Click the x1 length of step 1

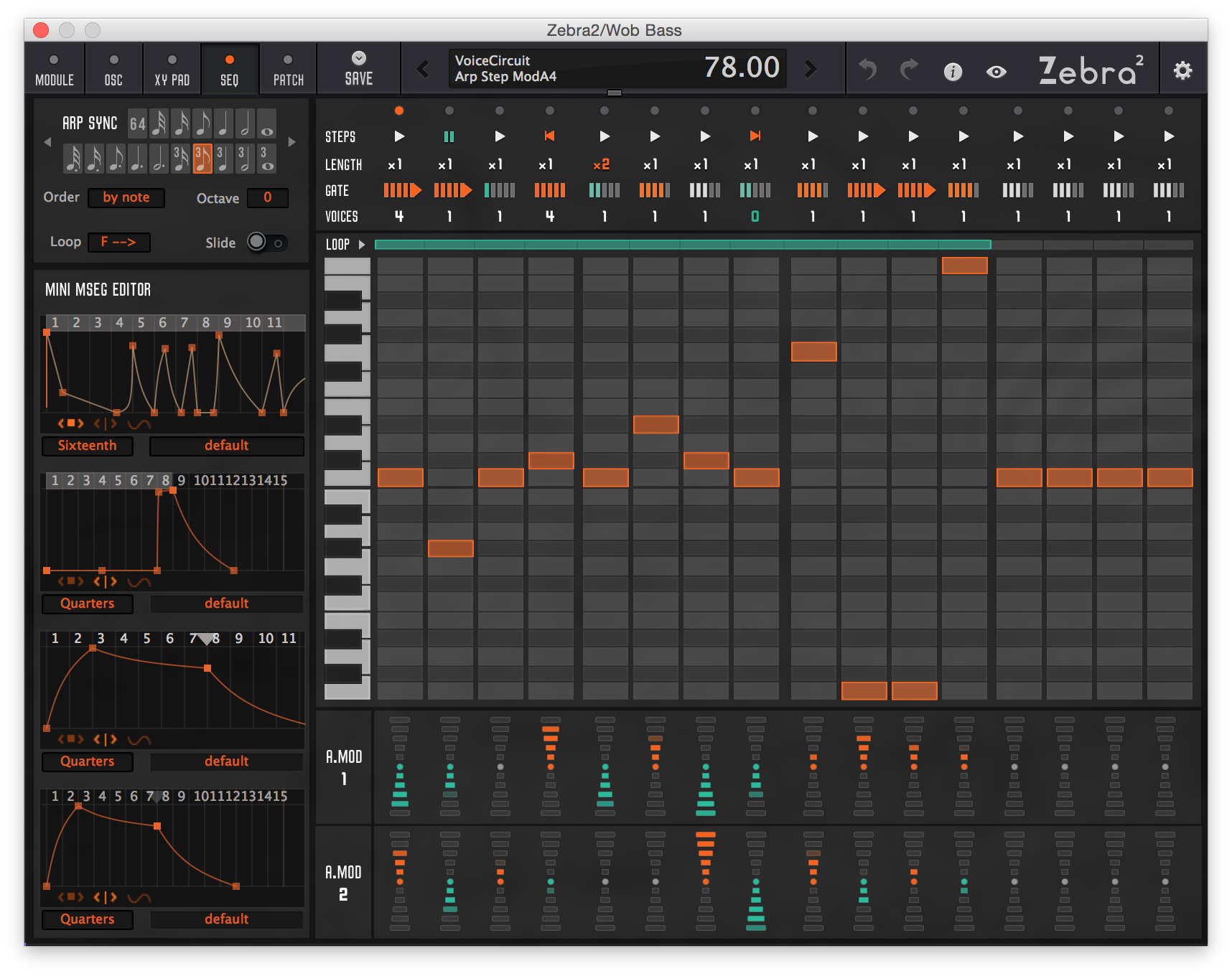[x=396, y=164]
